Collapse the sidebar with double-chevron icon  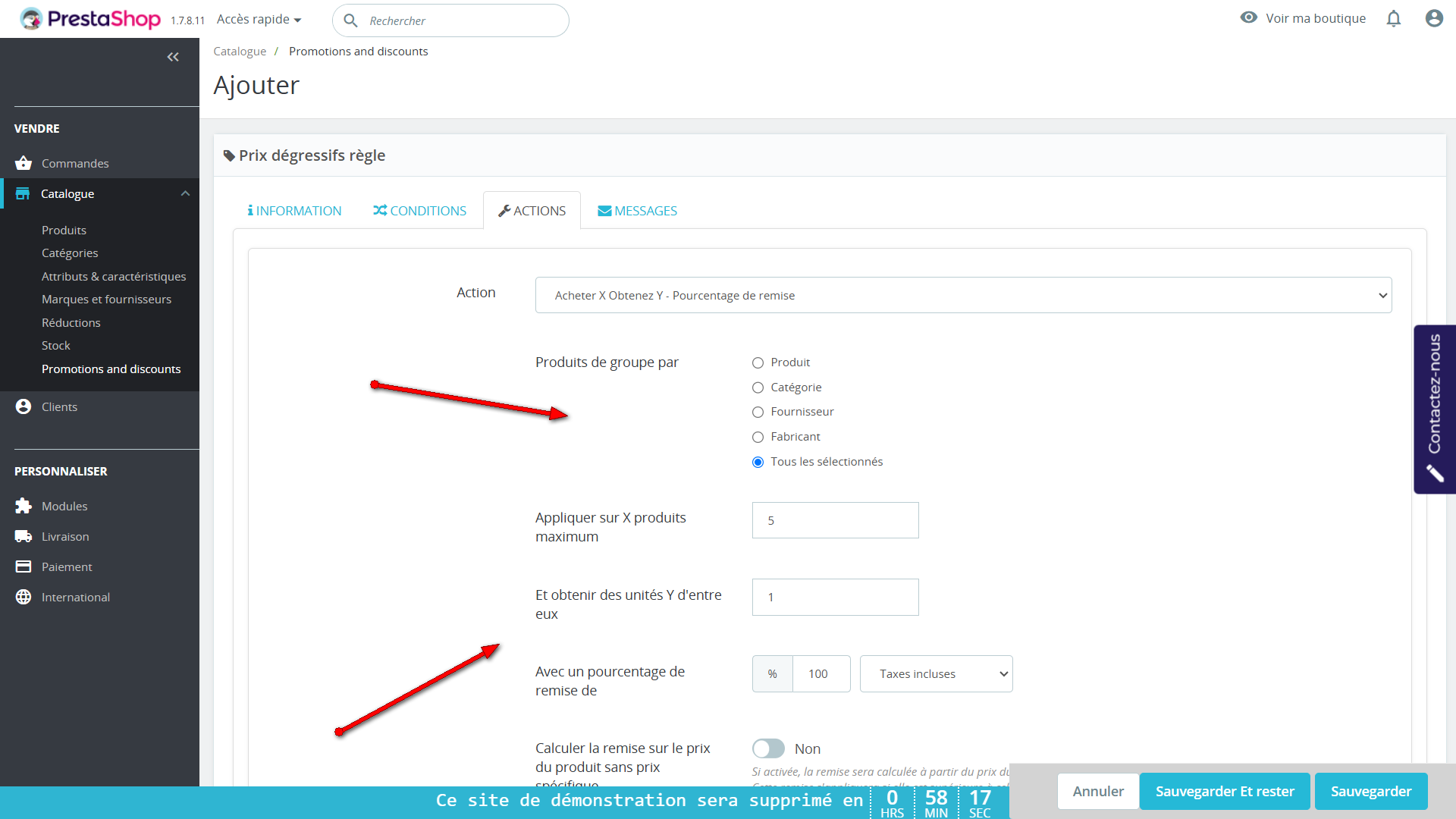(173, 57)
